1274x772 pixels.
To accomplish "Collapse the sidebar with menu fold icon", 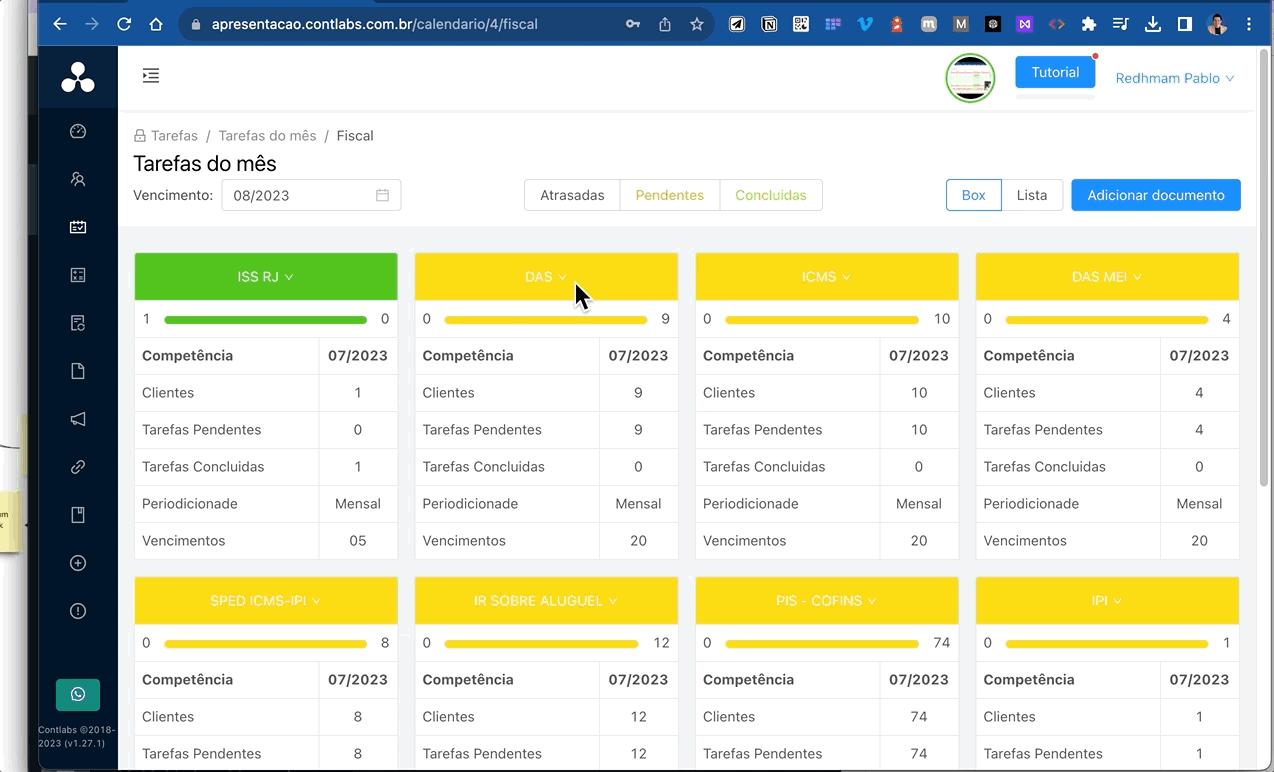I will (151, 75).
